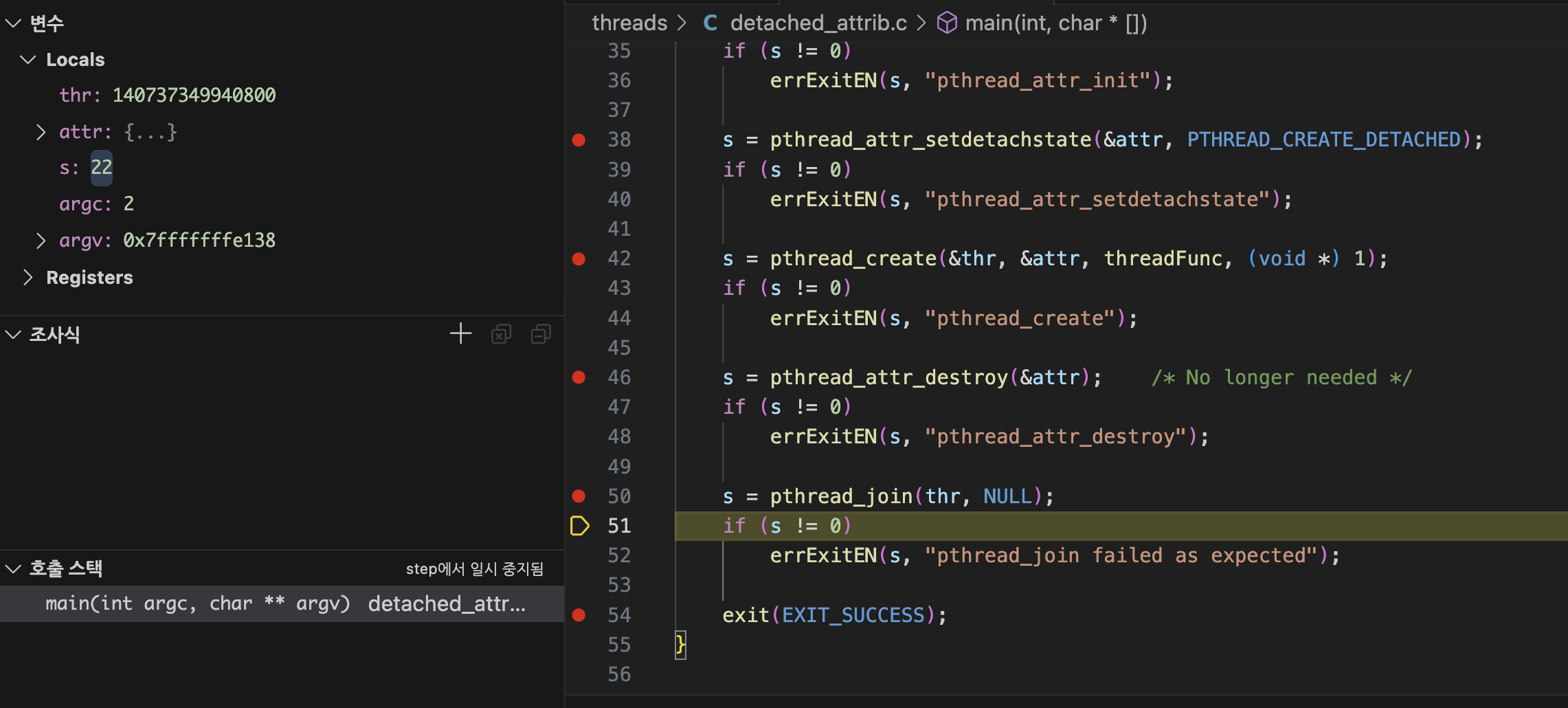
Task: Collapse the Locals tree group
Action: pyautogui.click(x=28, y=60)
